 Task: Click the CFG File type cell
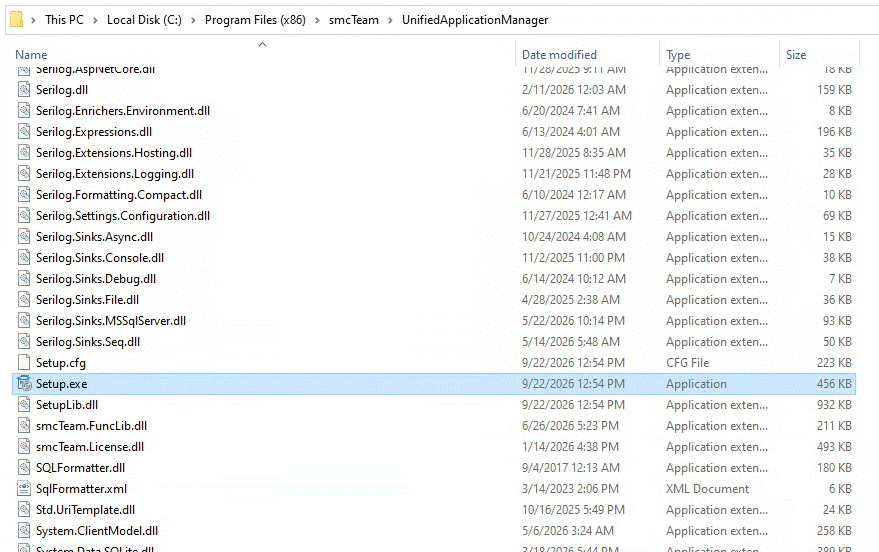(x=687, y=363)
